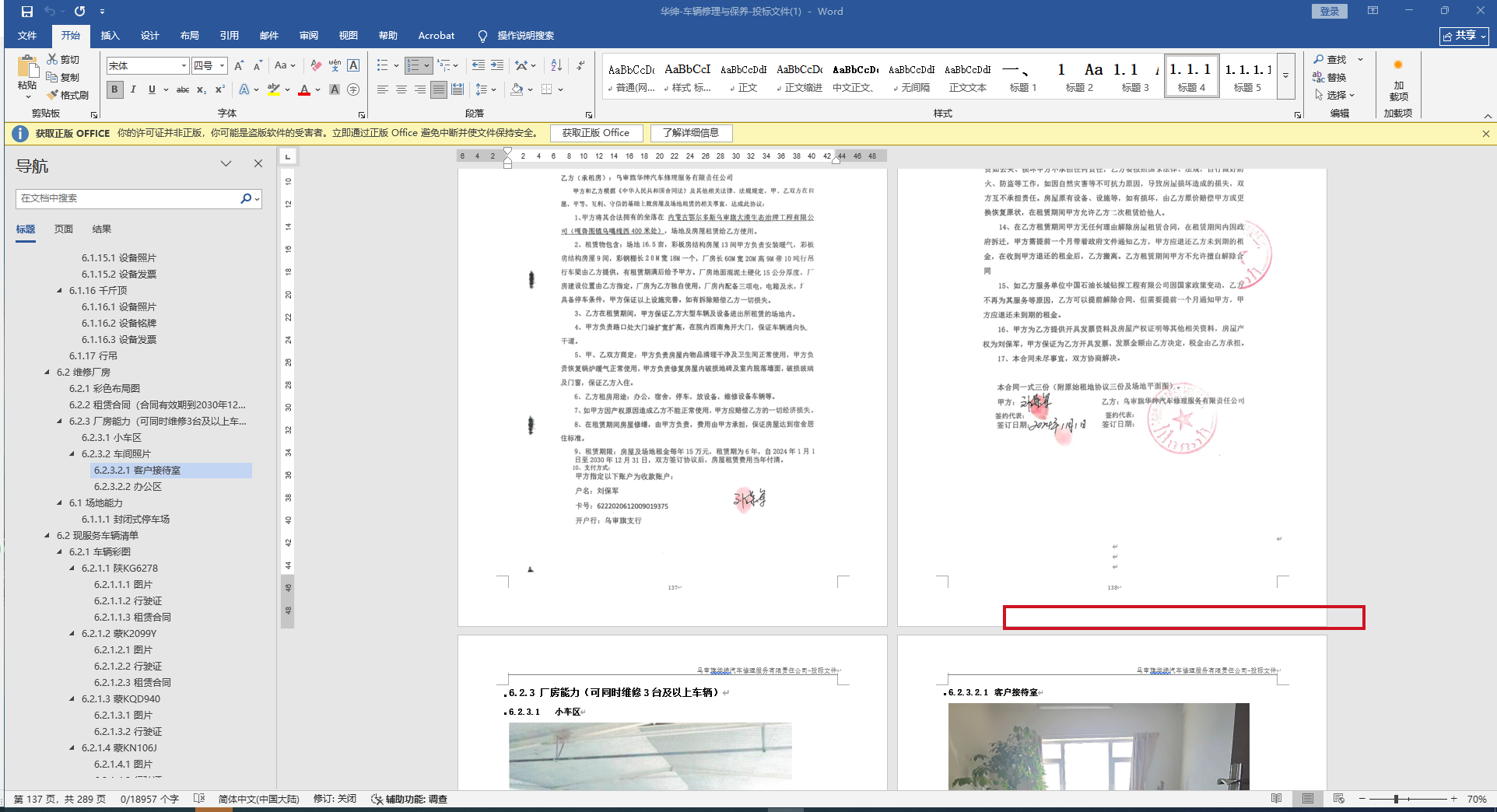Click the 共享 share button

coord(1464,36)
